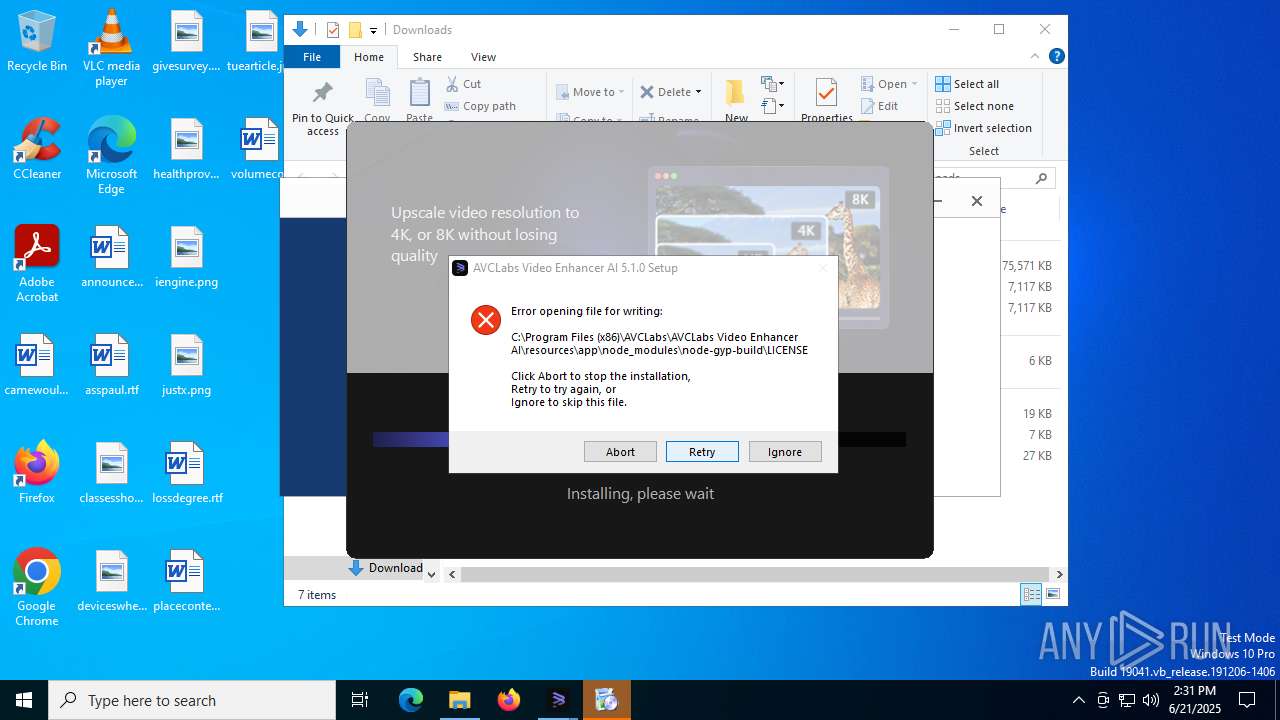Open Task View from the taskbar

tap(360, 700)
